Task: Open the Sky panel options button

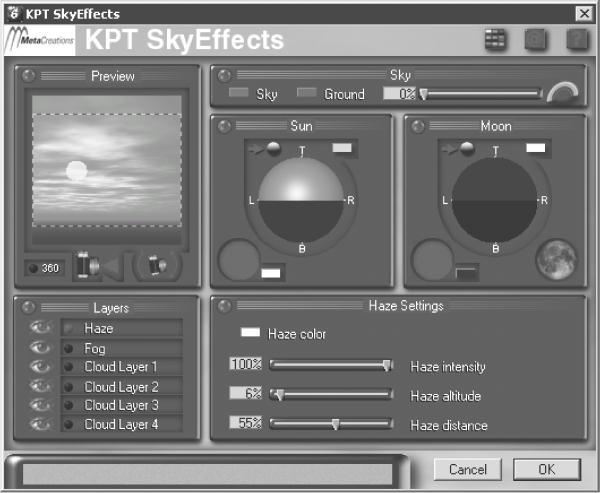Action: click(224, 75)
